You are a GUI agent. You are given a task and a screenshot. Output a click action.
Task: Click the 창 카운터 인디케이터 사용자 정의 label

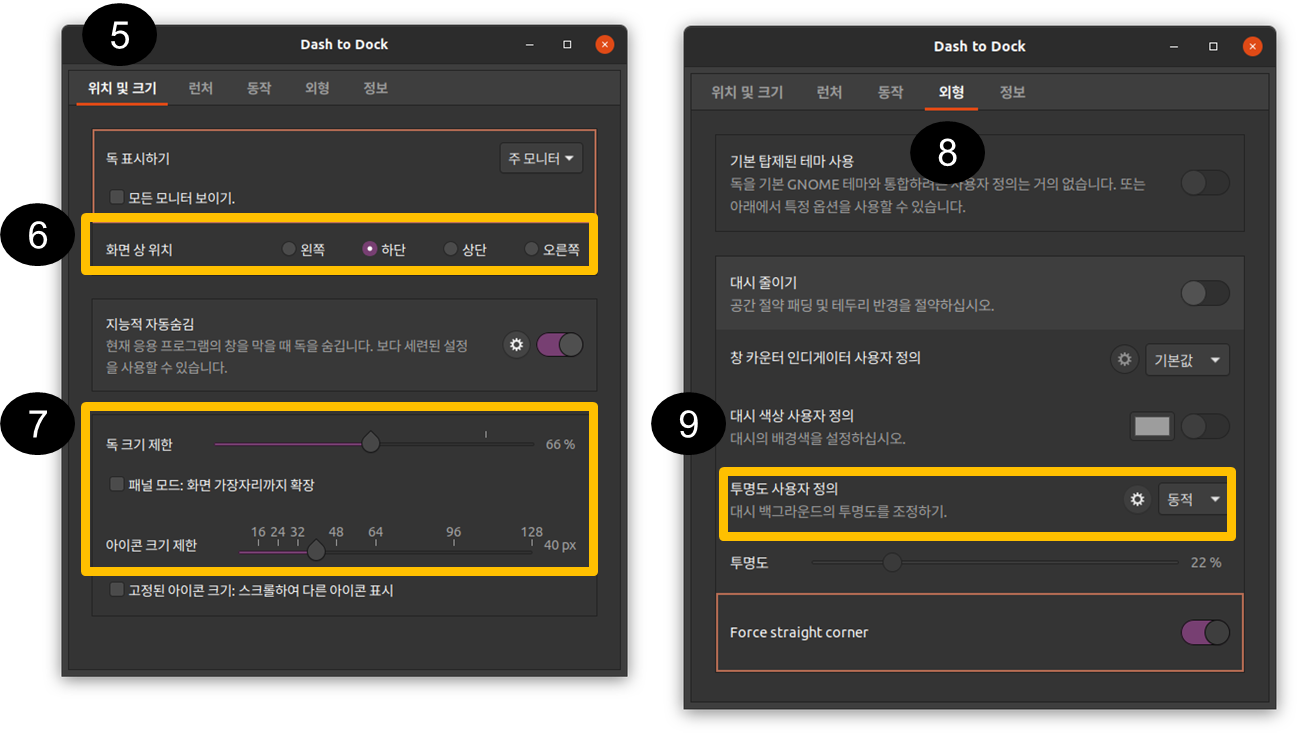tap(825, 357)
